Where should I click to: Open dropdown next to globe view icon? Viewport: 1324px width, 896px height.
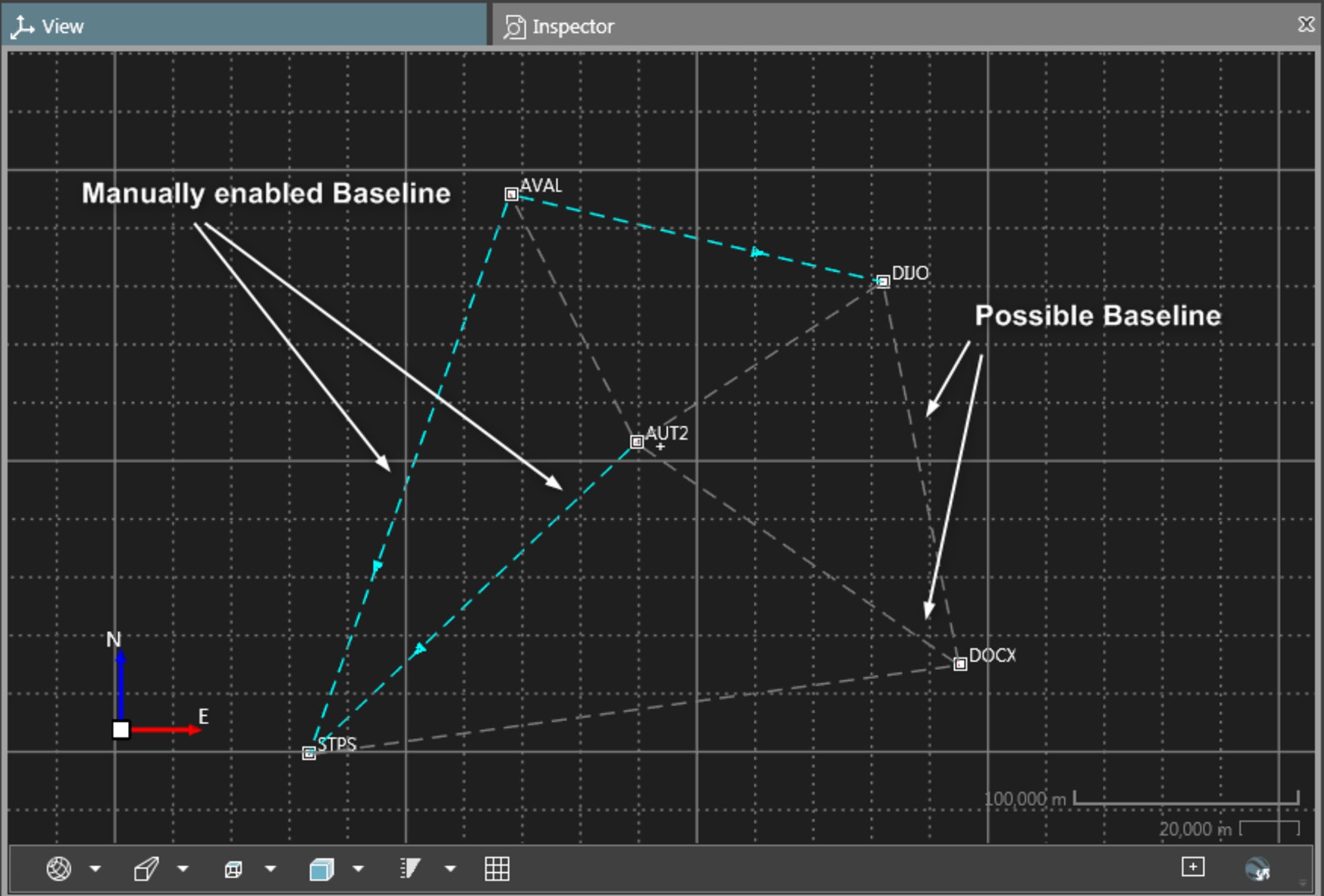click(95, 869)
